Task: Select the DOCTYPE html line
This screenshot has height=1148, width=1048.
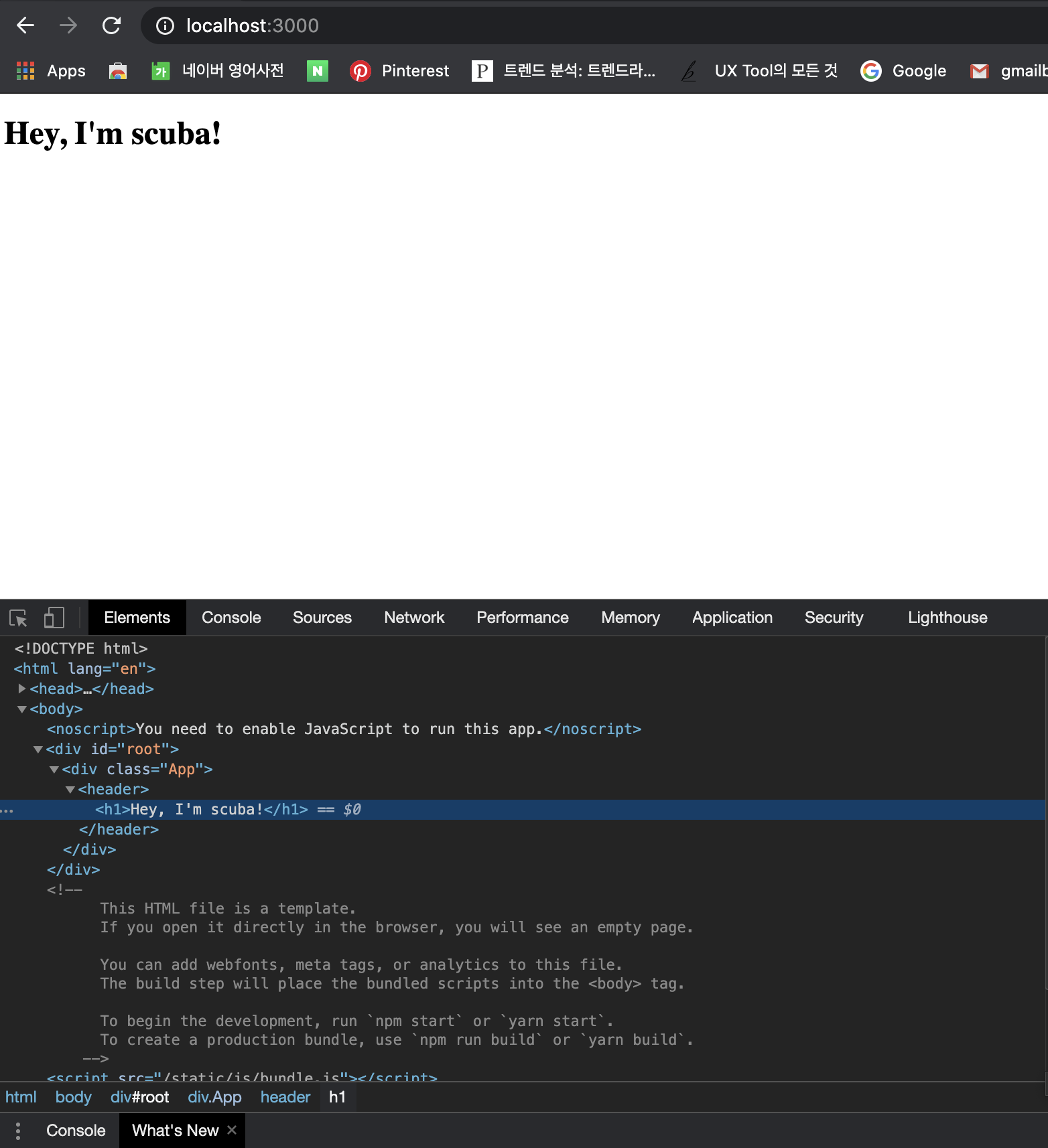Action: [x=81, y=648]
